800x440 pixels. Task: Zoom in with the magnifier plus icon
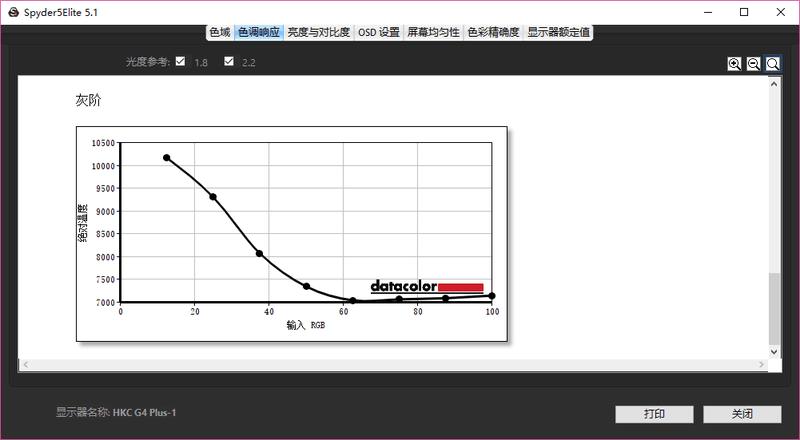tap(735, 64)
